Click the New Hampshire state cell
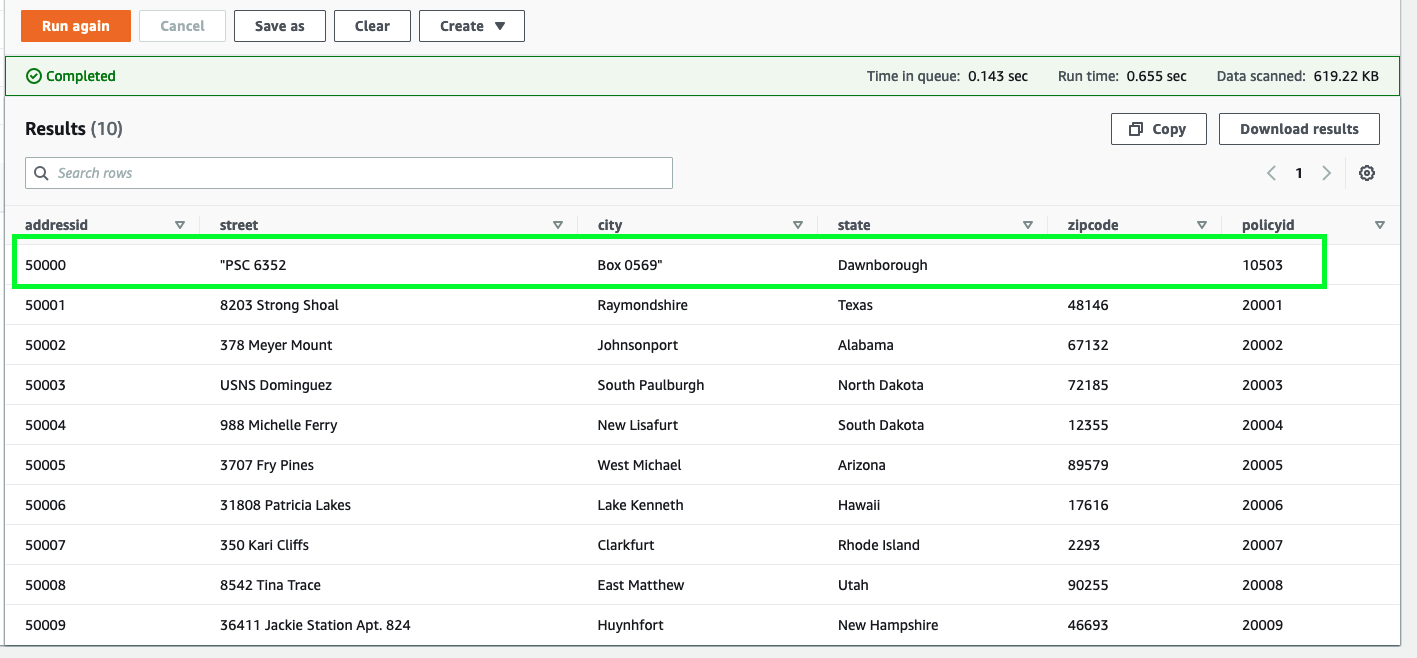1417x658 pixels. 888,625
